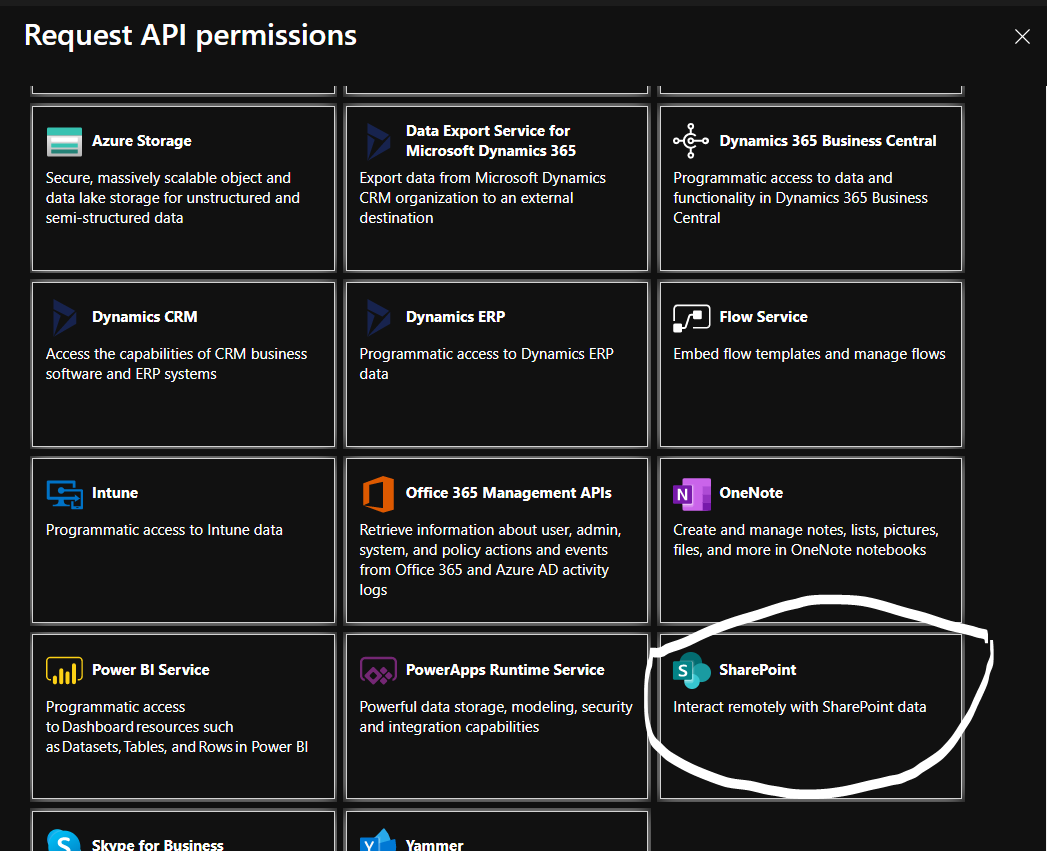Select the Azure Storage title
Image resolution: width=1047 pixels, height=851 pixels.
tap(142, 141)
